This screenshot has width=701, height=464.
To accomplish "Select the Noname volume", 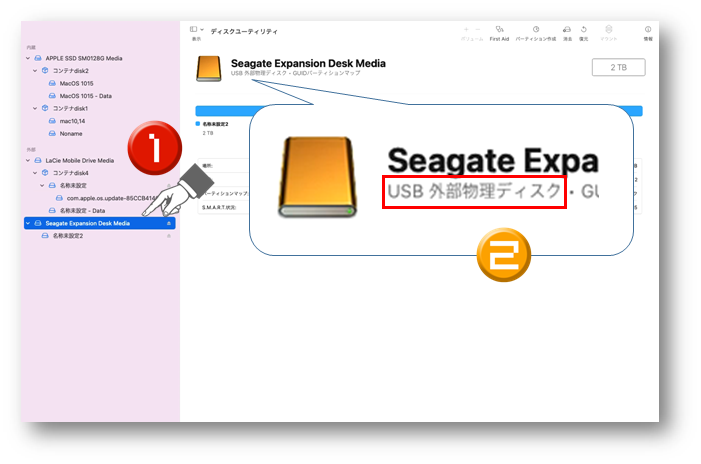I will tap(71, 133).
